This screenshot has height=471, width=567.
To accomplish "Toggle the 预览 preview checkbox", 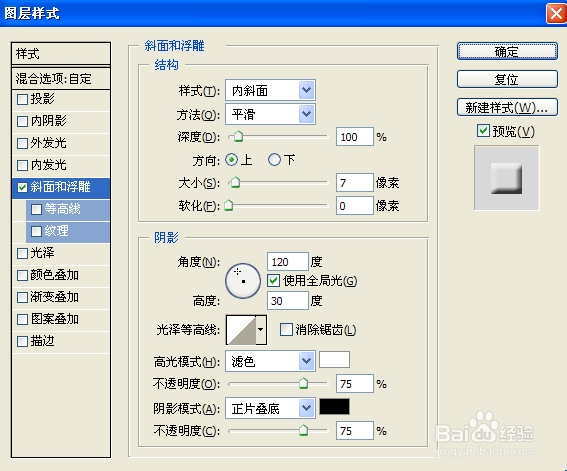I will point(483,131).
